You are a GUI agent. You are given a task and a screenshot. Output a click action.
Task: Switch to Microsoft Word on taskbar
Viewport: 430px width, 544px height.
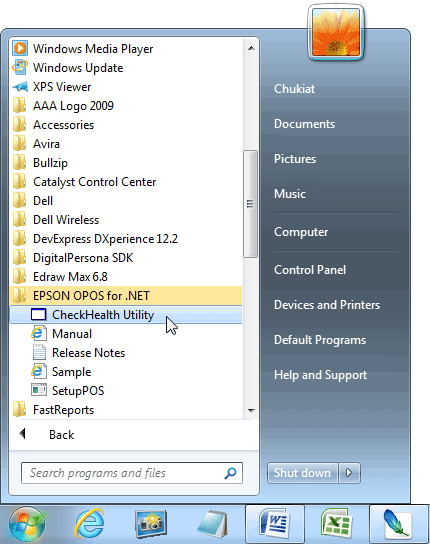pyautogui.click(x=275, y=524)
